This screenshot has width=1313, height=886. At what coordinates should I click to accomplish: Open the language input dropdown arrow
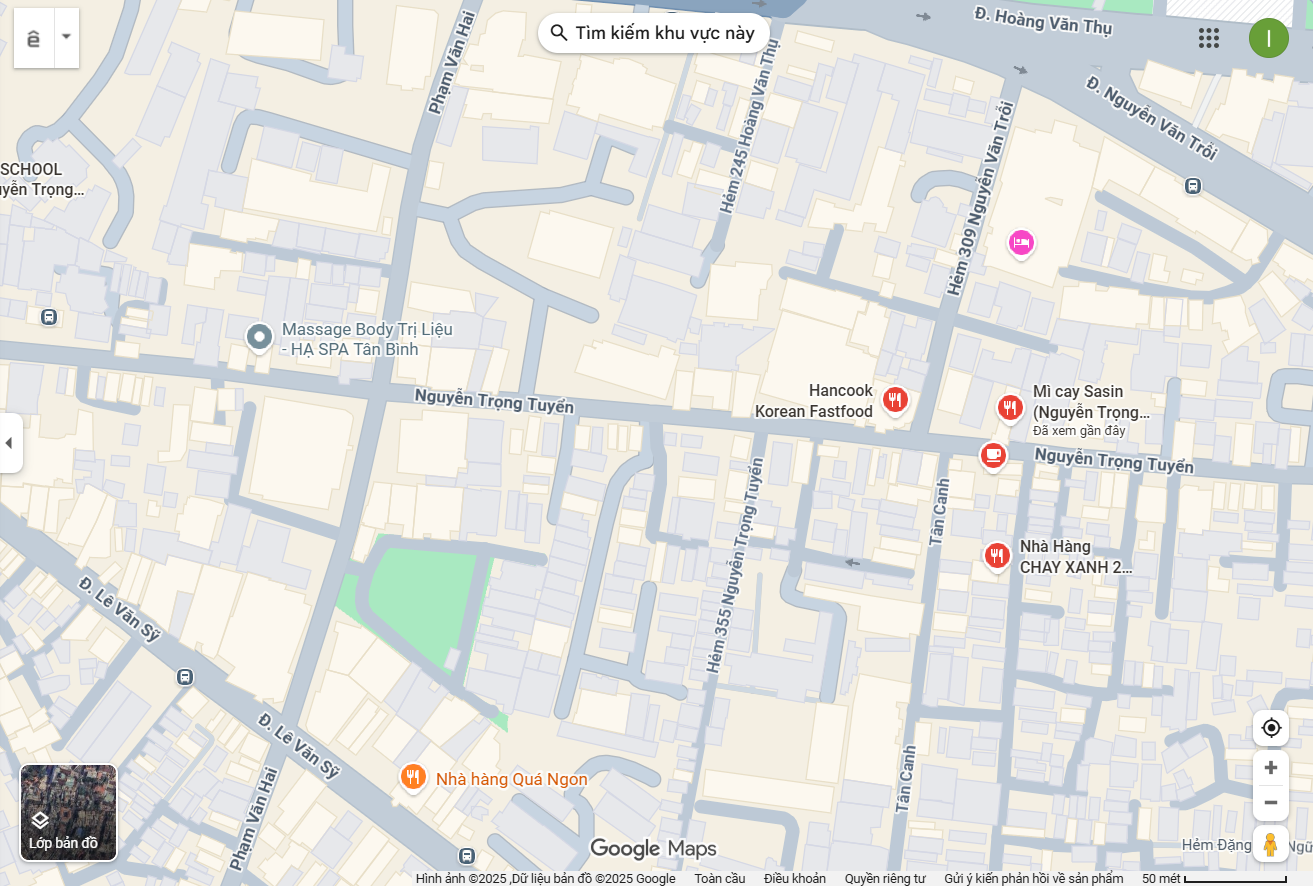66,38
